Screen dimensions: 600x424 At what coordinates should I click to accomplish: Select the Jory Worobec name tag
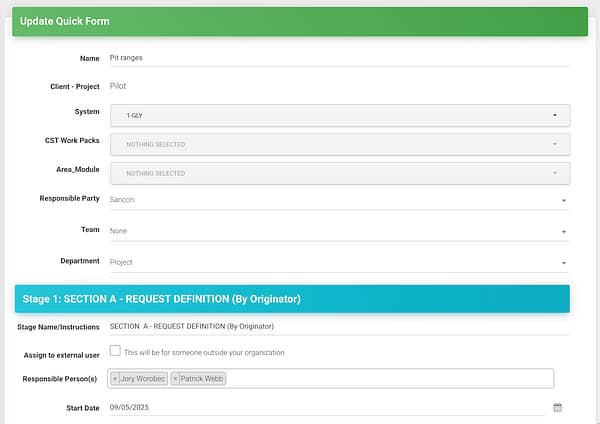coord(143,379)
